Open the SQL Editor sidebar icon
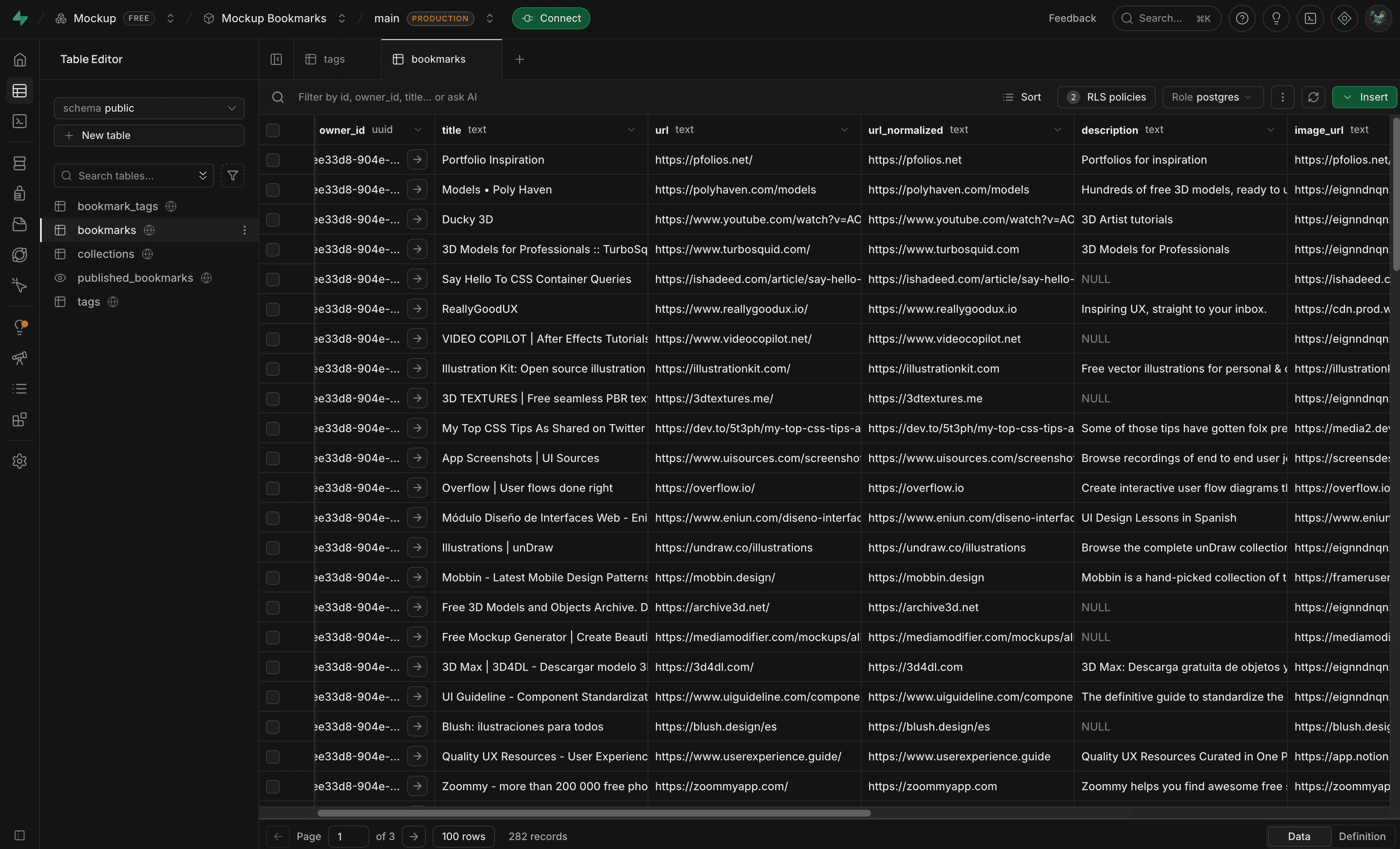This screenshot has width=1400, height=849. click(20, 121)
